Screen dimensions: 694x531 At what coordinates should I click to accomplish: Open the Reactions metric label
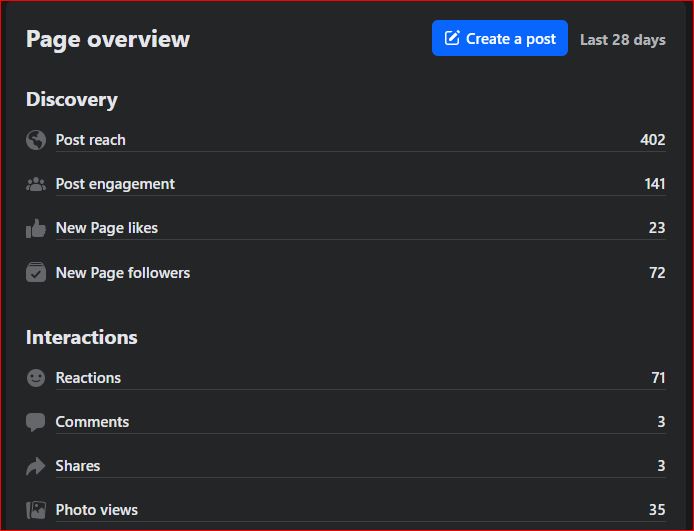tap(88, 378)
